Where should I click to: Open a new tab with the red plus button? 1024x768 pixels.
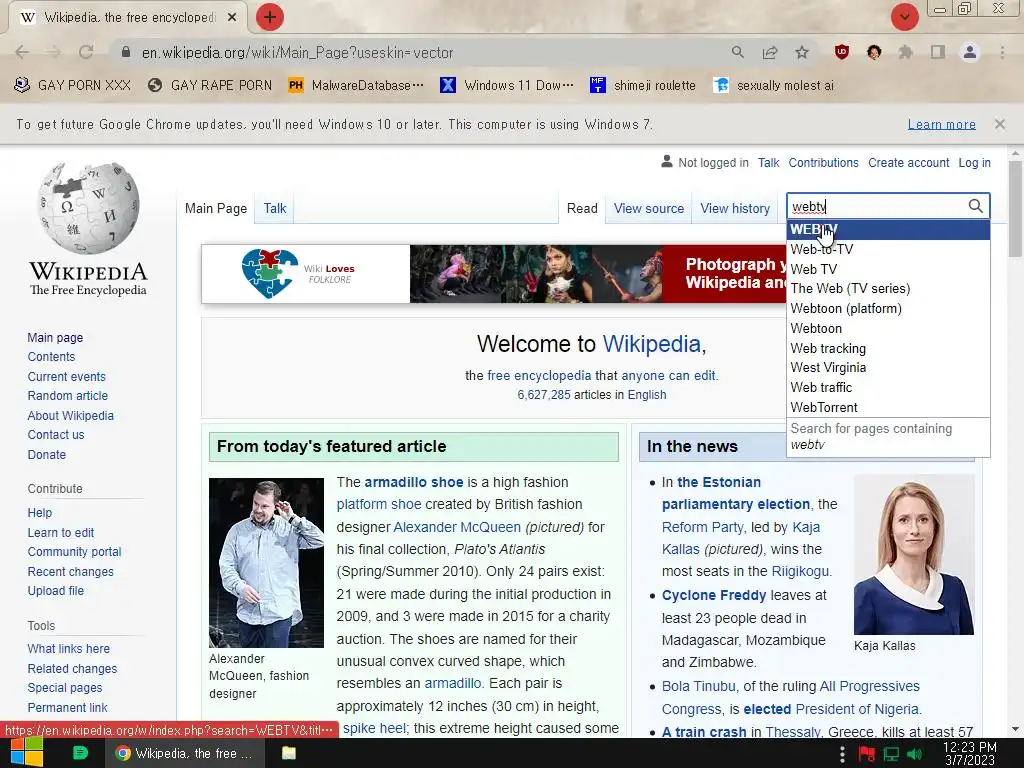pos(270,17)
